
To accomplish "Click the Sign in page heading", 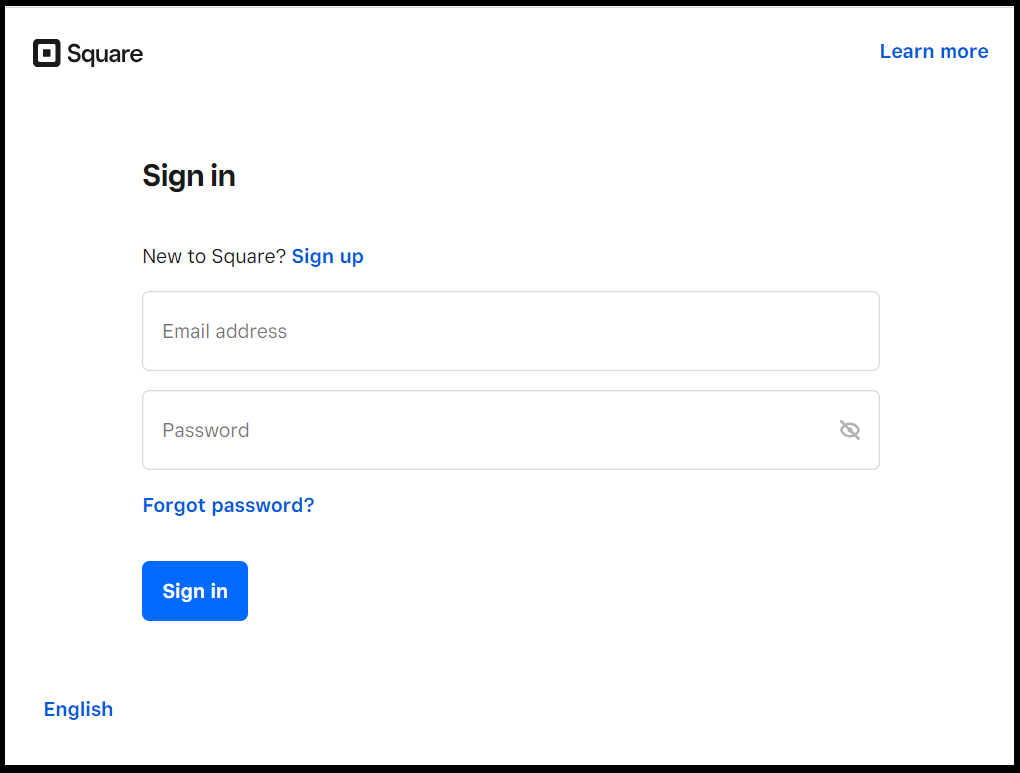I will point(189,176).
